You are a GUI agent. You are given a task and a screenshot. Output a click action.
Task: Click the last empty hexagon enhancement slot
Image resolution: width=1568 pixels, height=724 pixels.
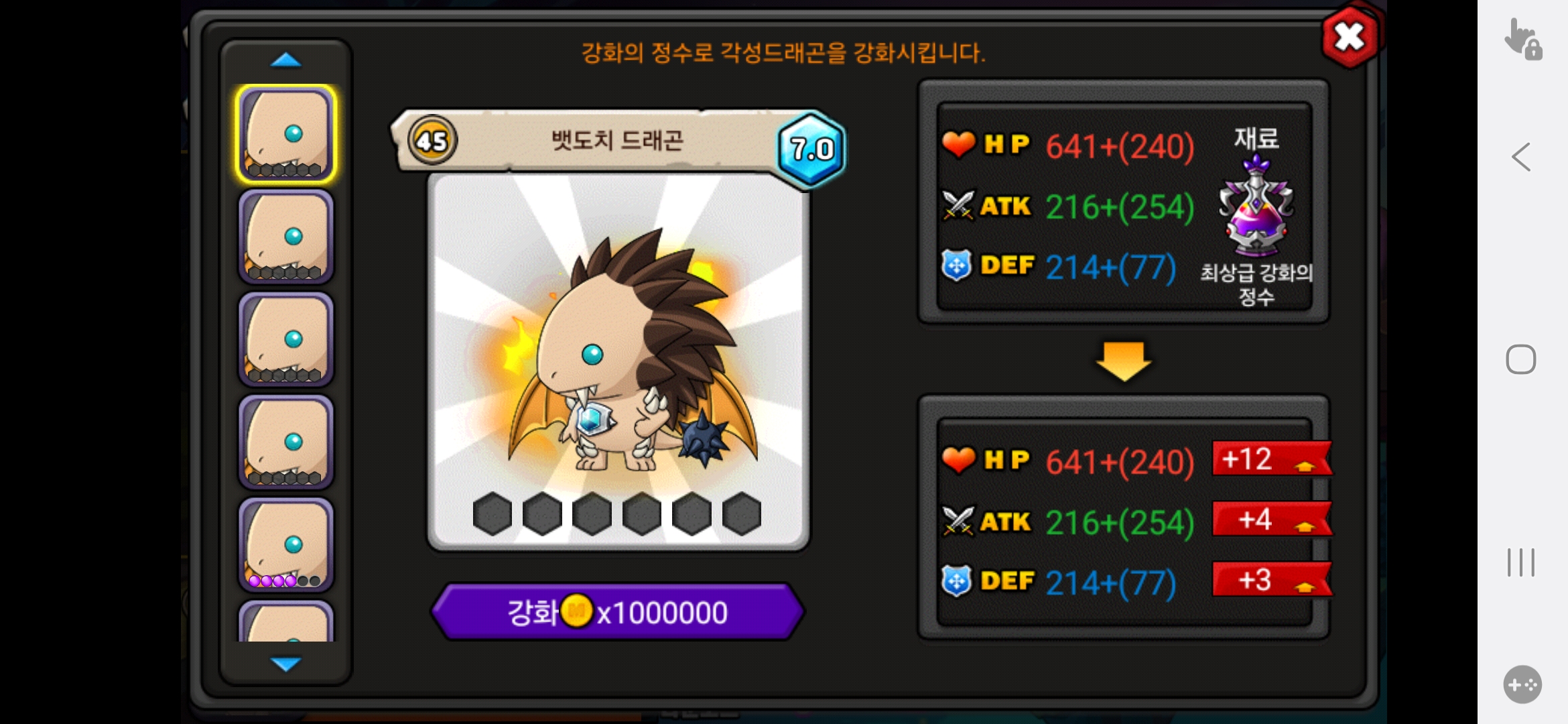pyautogui.click(x=742, y=514)
